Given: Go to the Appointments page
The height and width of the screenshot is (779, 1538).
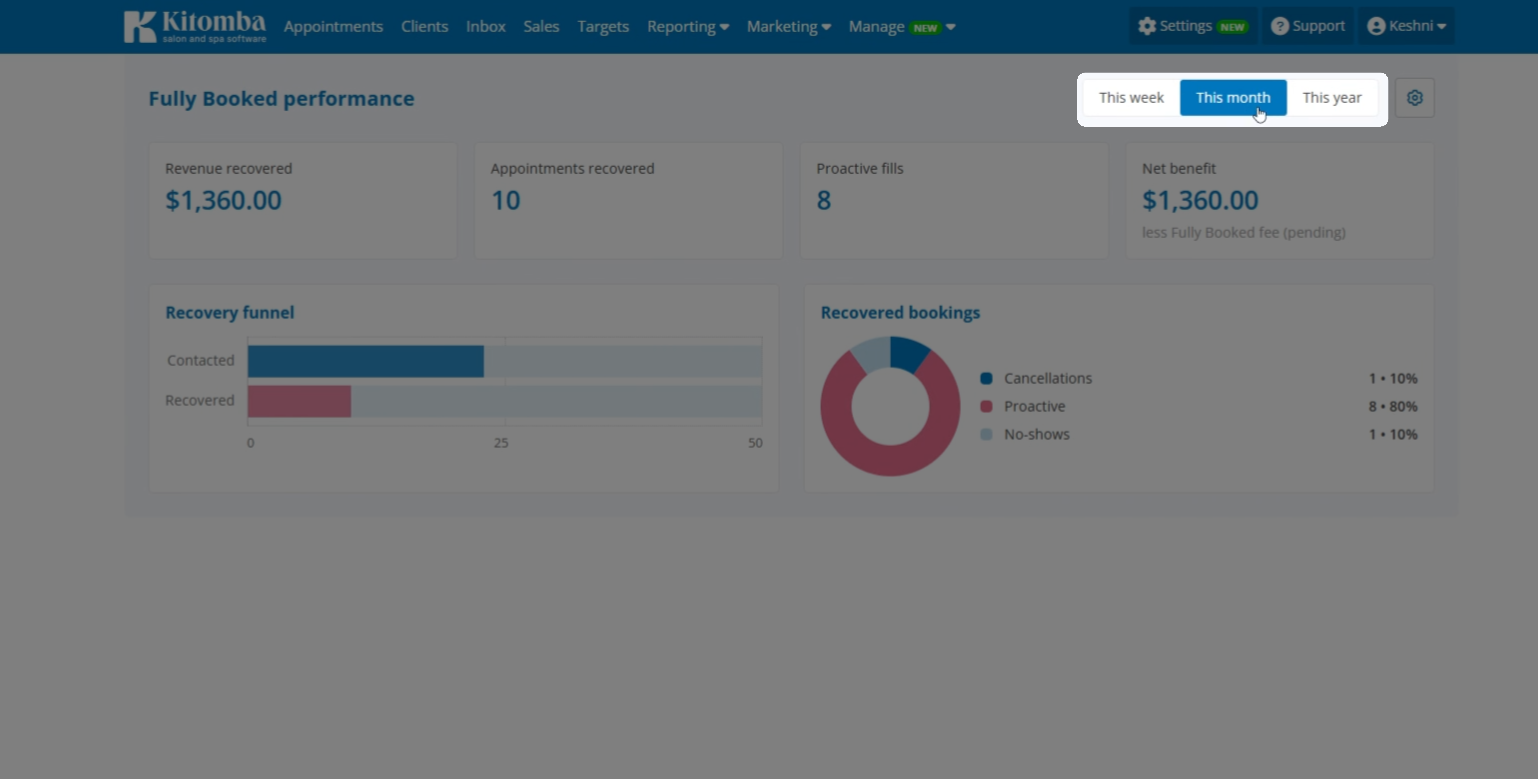Looking at the screenshot, I should pos(333,27).
